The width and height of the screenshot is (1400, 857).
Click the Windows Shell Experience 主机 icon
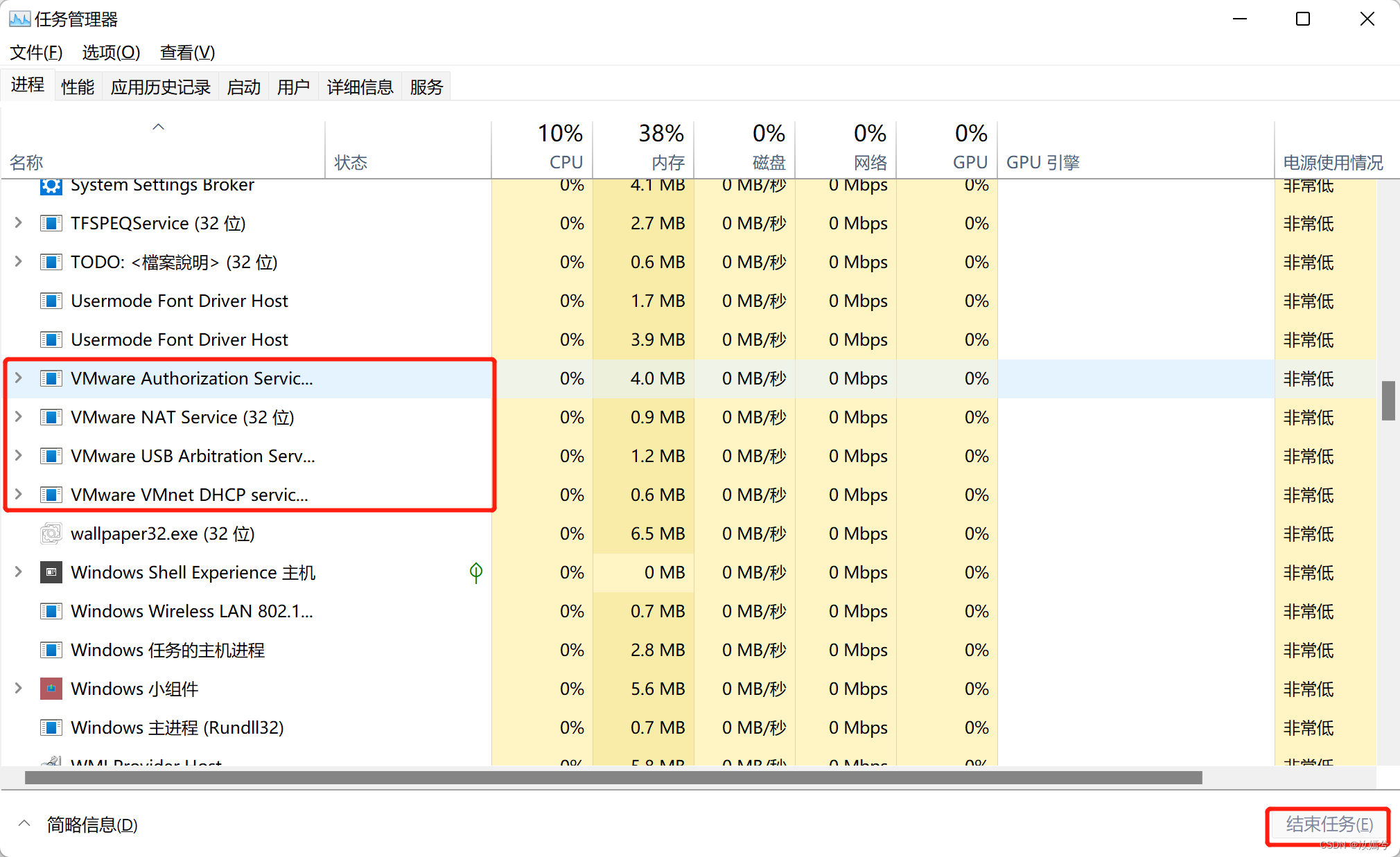[51, 572]
